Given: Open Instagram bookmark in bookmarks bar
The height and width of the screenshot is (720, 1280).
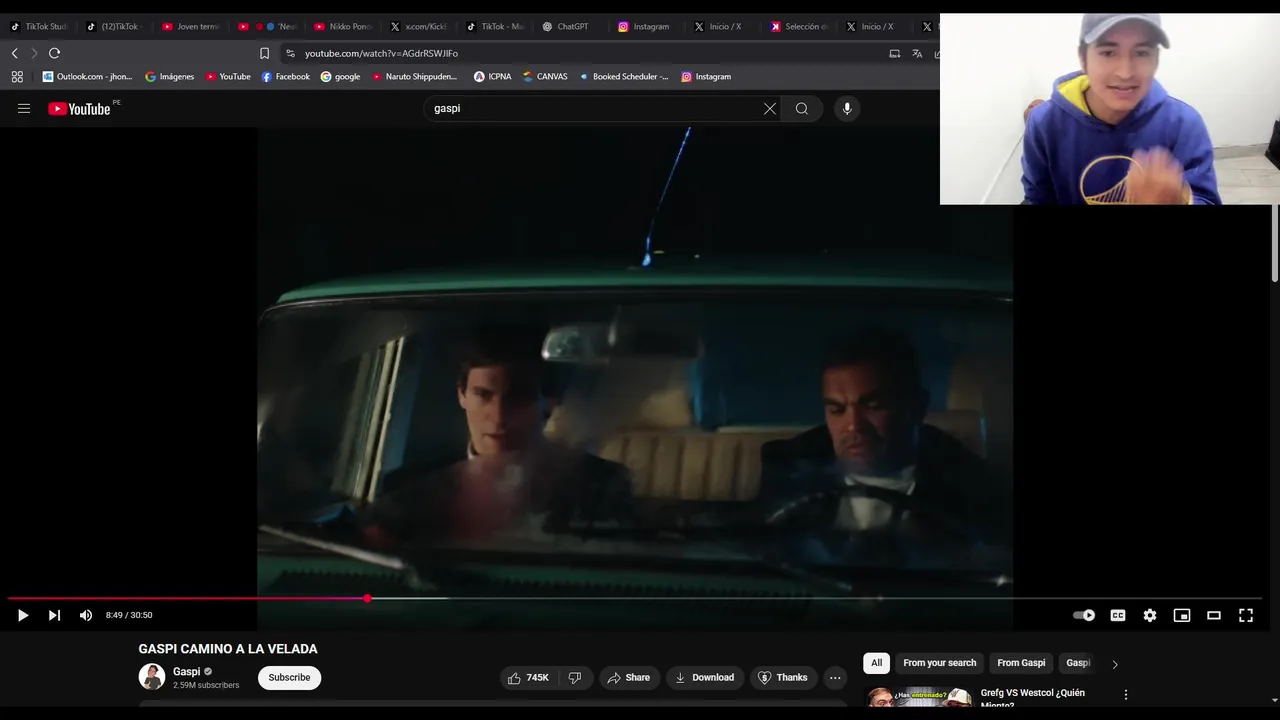Looking at the screenshot, I should click(x=706, y=76).
